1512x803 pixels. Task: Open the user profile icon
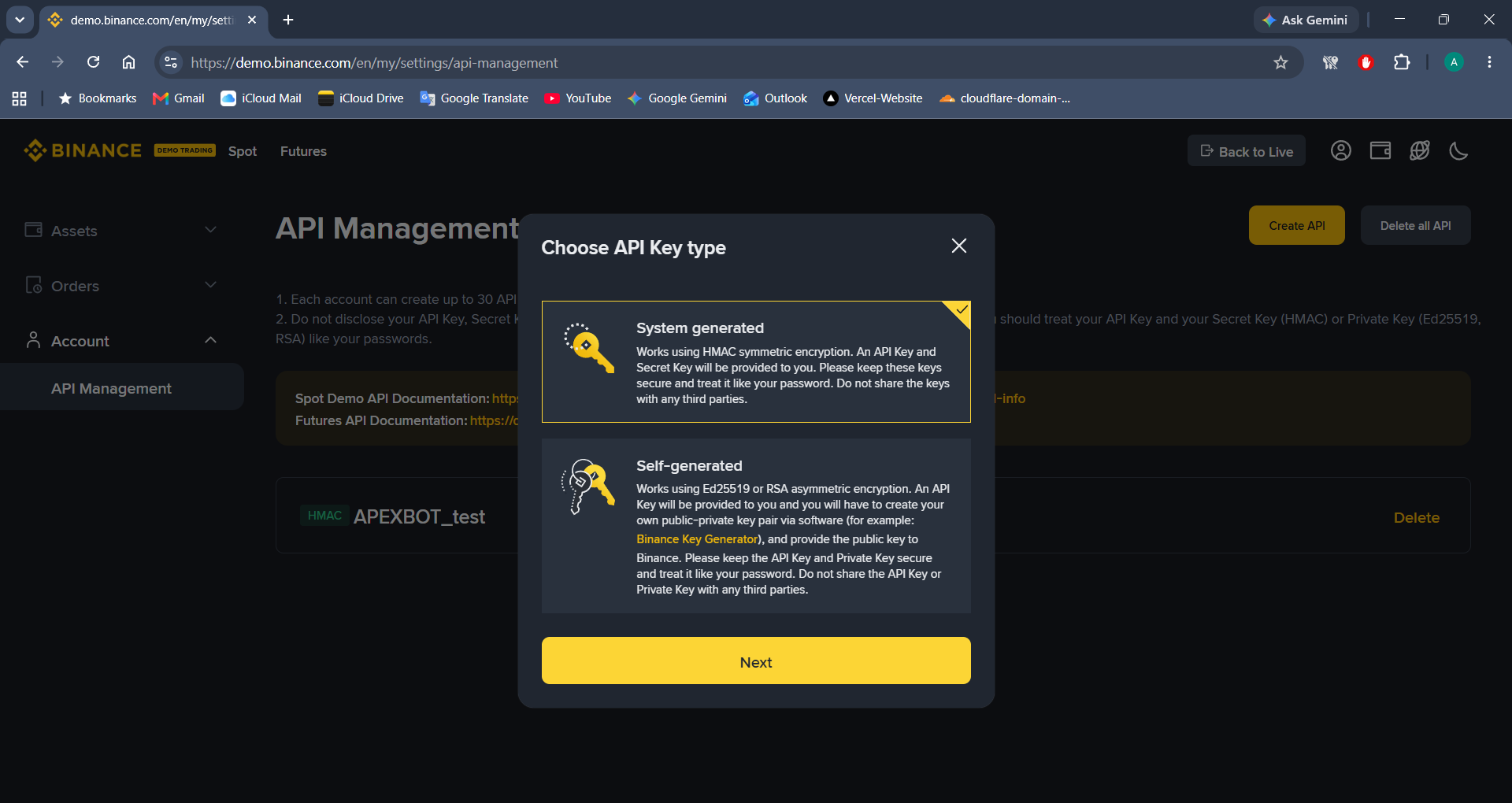(x=1340, y=150)
